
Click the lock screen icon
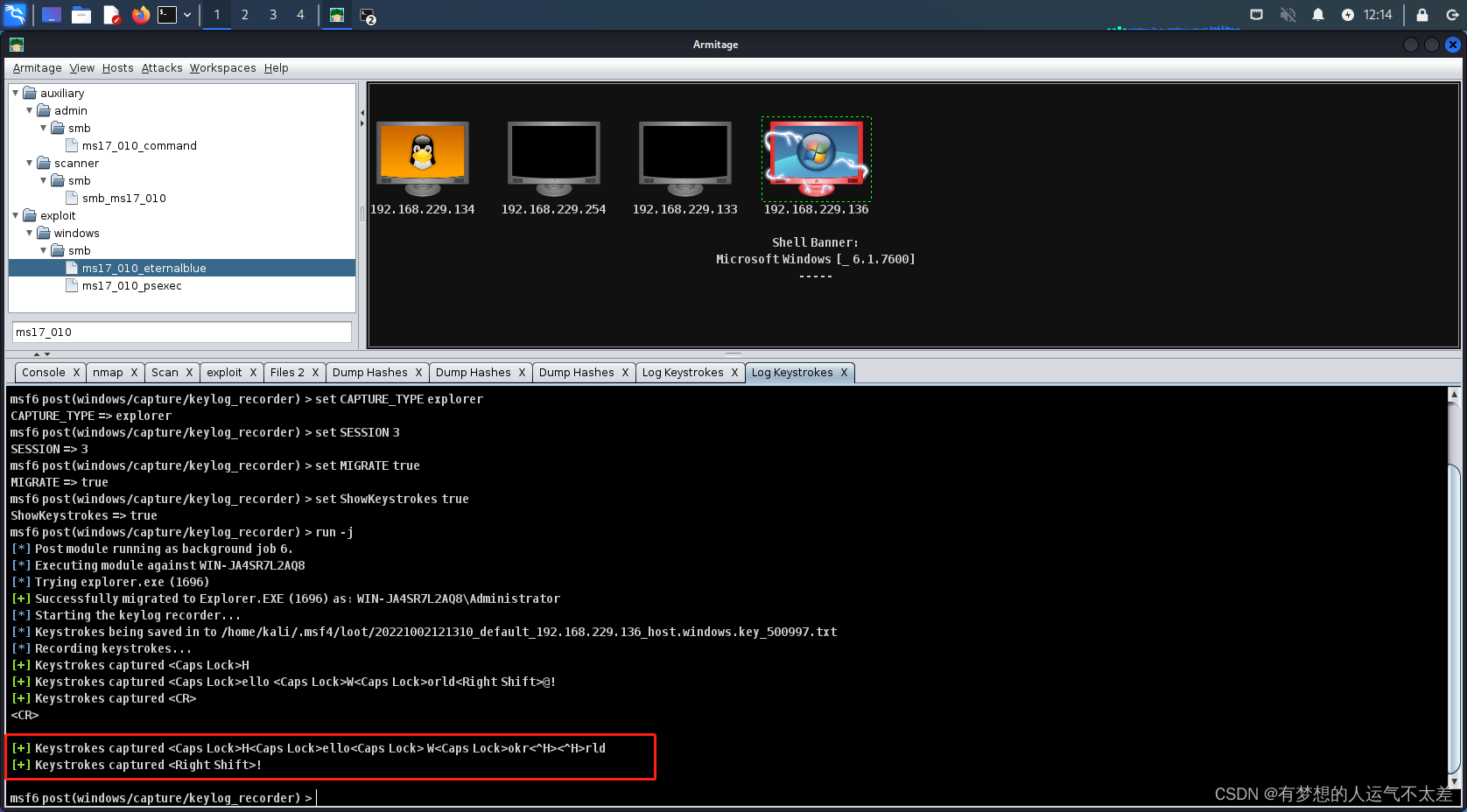(1422, 15)
